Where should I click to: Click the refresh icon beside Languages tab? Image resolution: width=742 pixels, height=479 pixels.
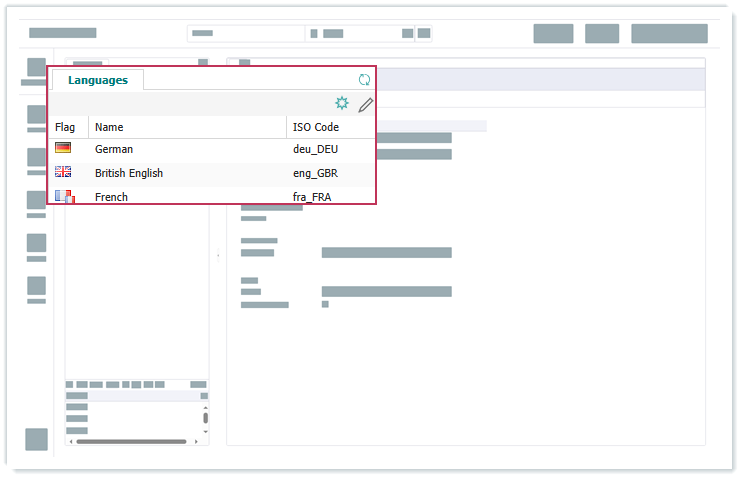[x=364, y=80]
